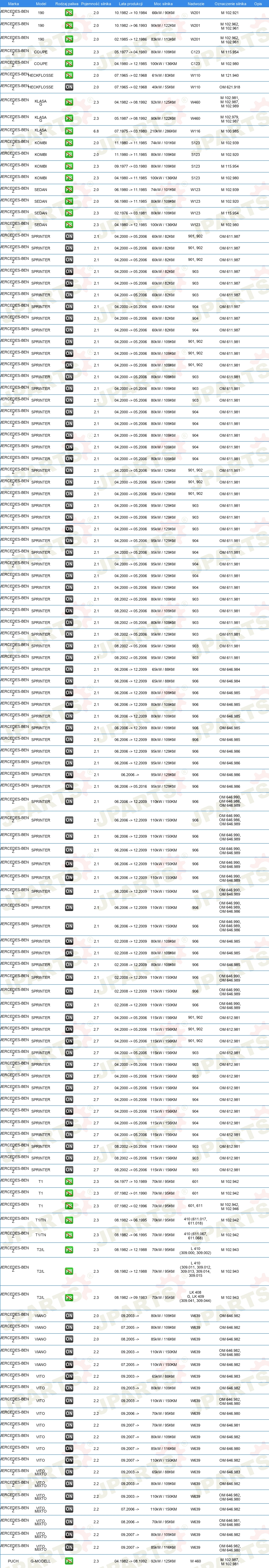
Task: Click PB icon in KLASA S row
Action: coord(69,131)
